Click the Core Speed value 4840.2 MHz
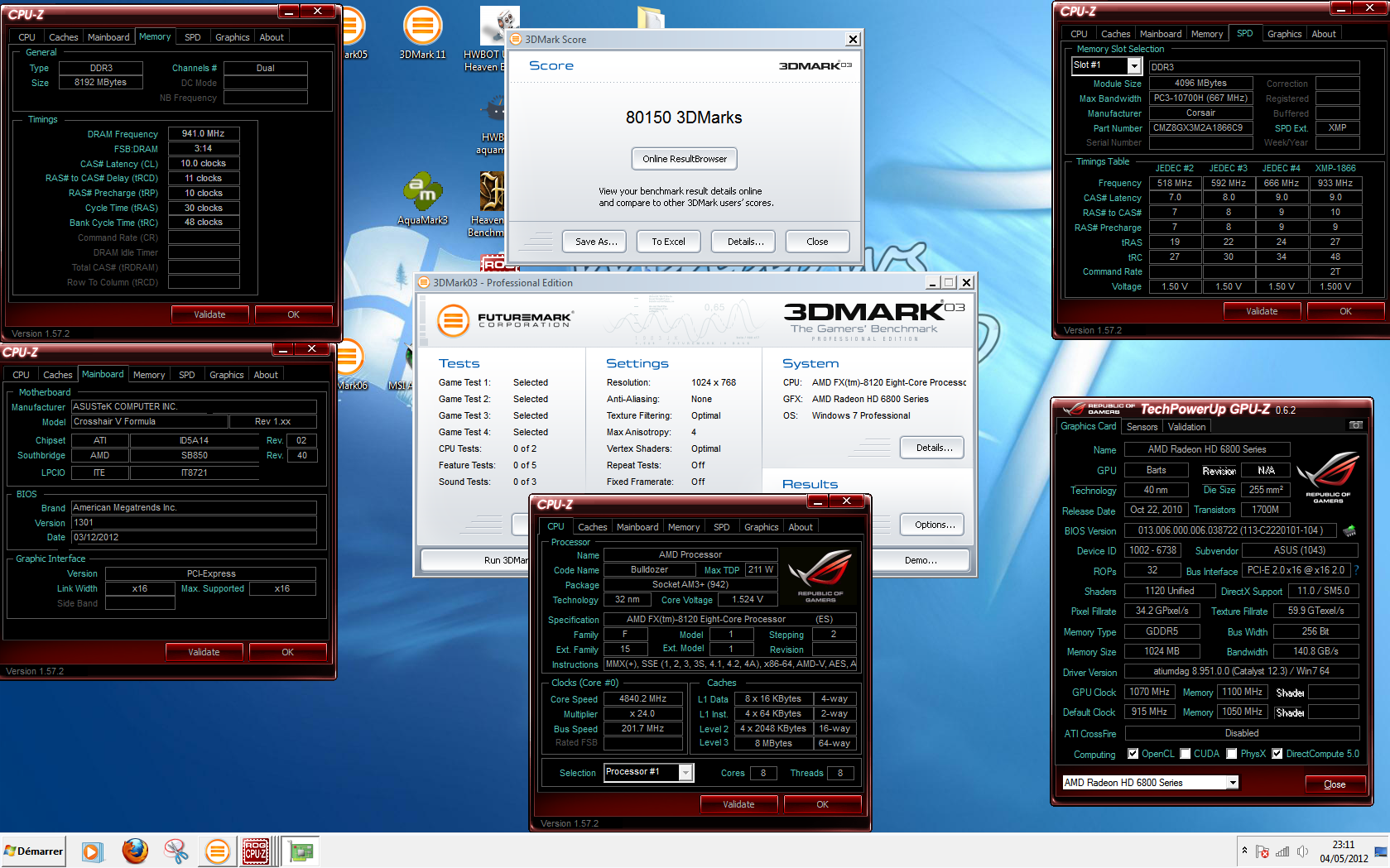 (642, 698)
